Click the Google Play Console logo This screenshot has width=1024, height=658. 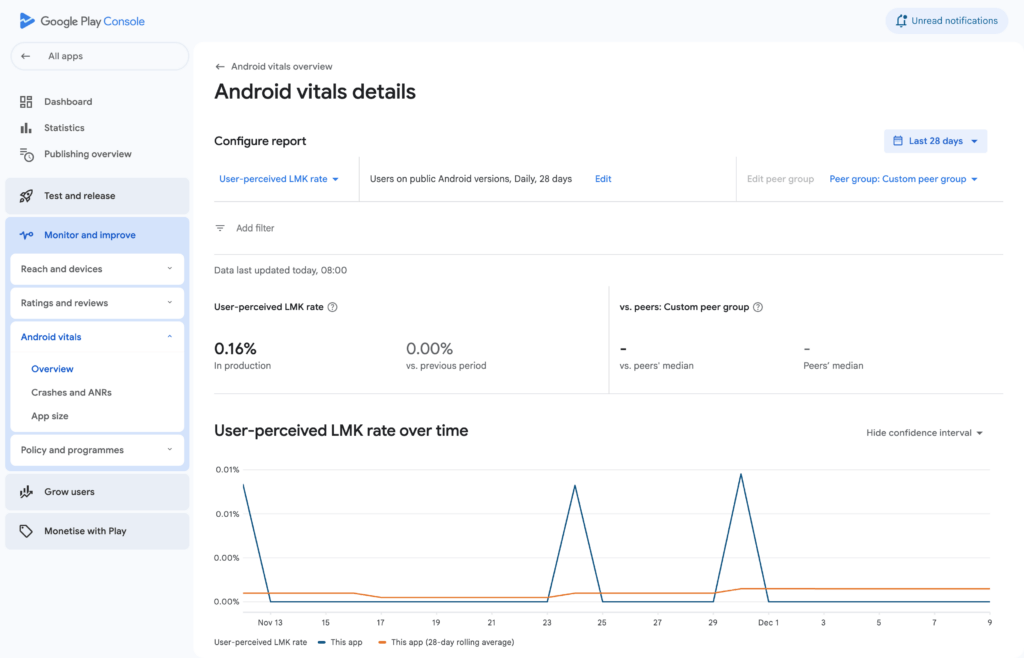[80, 20]
